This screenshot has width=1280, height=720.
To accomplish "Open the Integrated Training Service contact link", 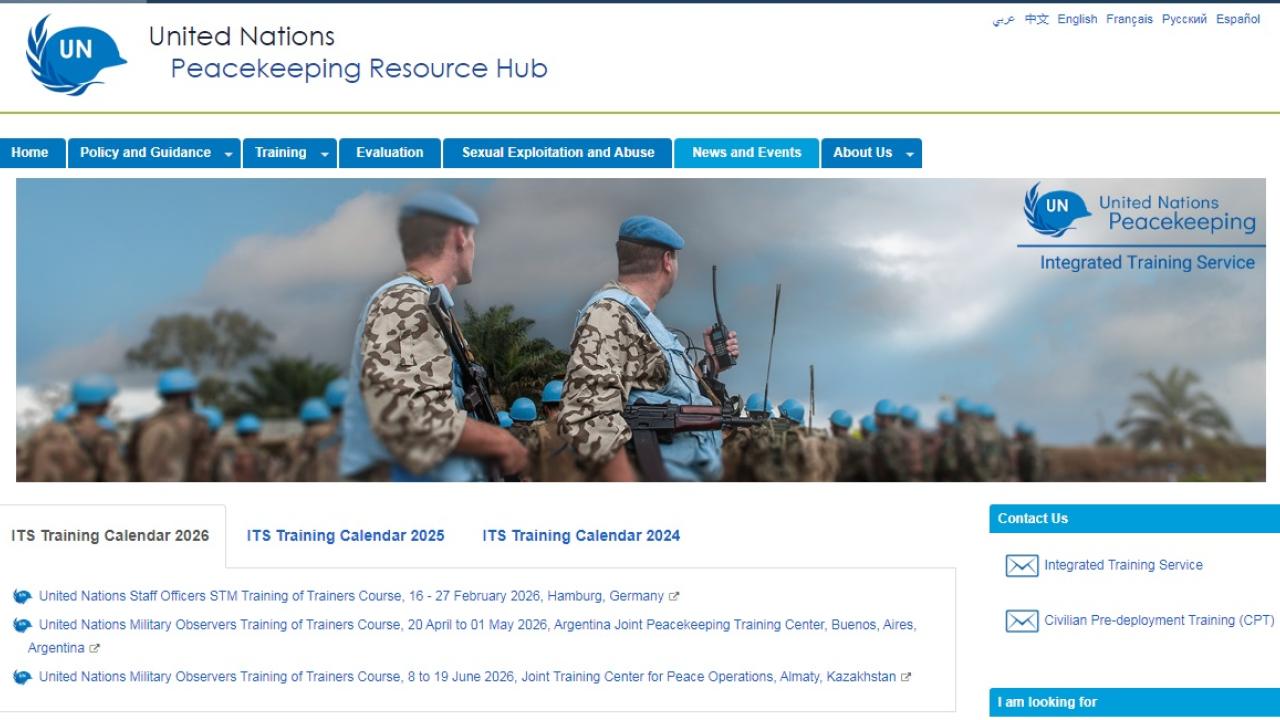I will [x=1124, y=565].
